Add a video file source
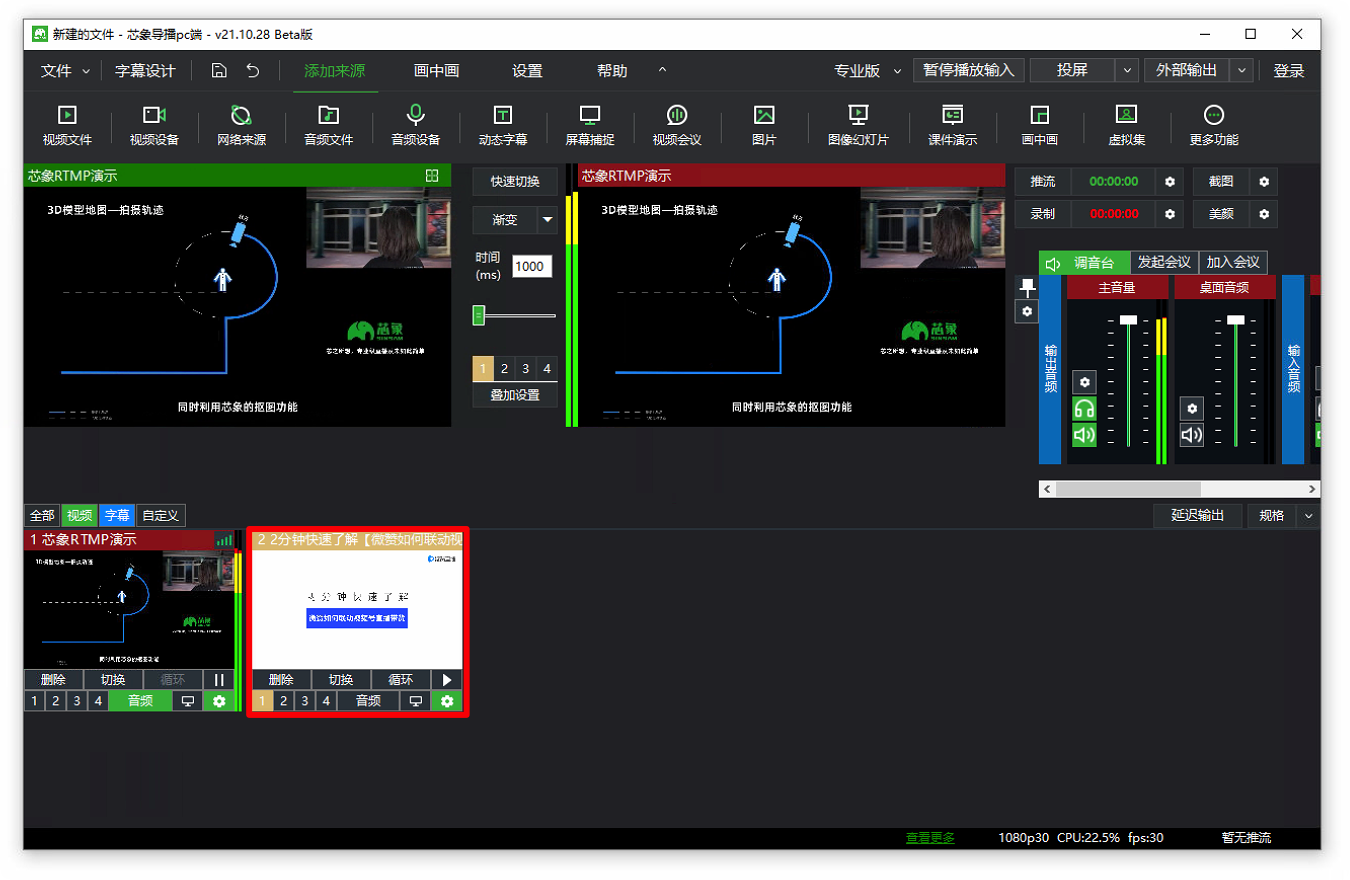Viewport: 1350px width, 880px height. pyautogui.click(x=67, y=126)
